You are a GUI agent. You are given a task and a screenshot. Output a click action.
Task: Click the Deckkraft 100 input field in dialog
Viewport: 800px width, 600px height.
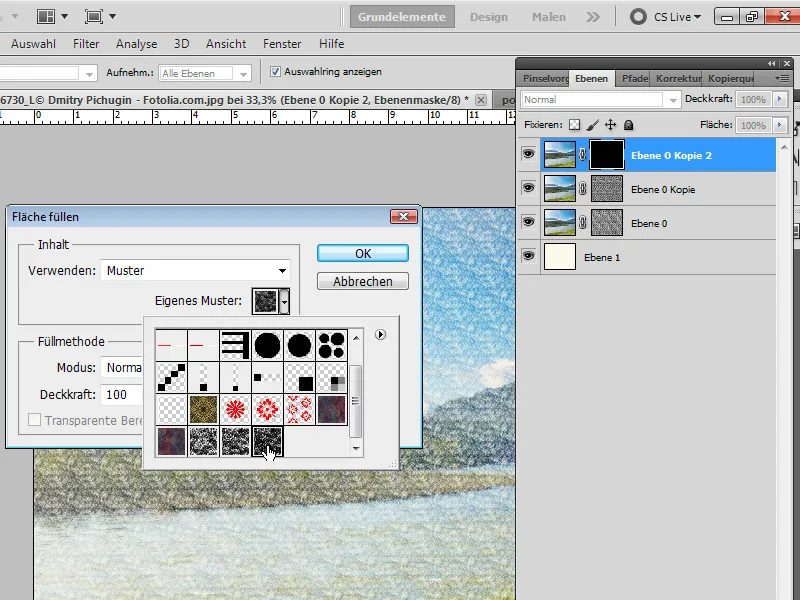tap(121, 394)
